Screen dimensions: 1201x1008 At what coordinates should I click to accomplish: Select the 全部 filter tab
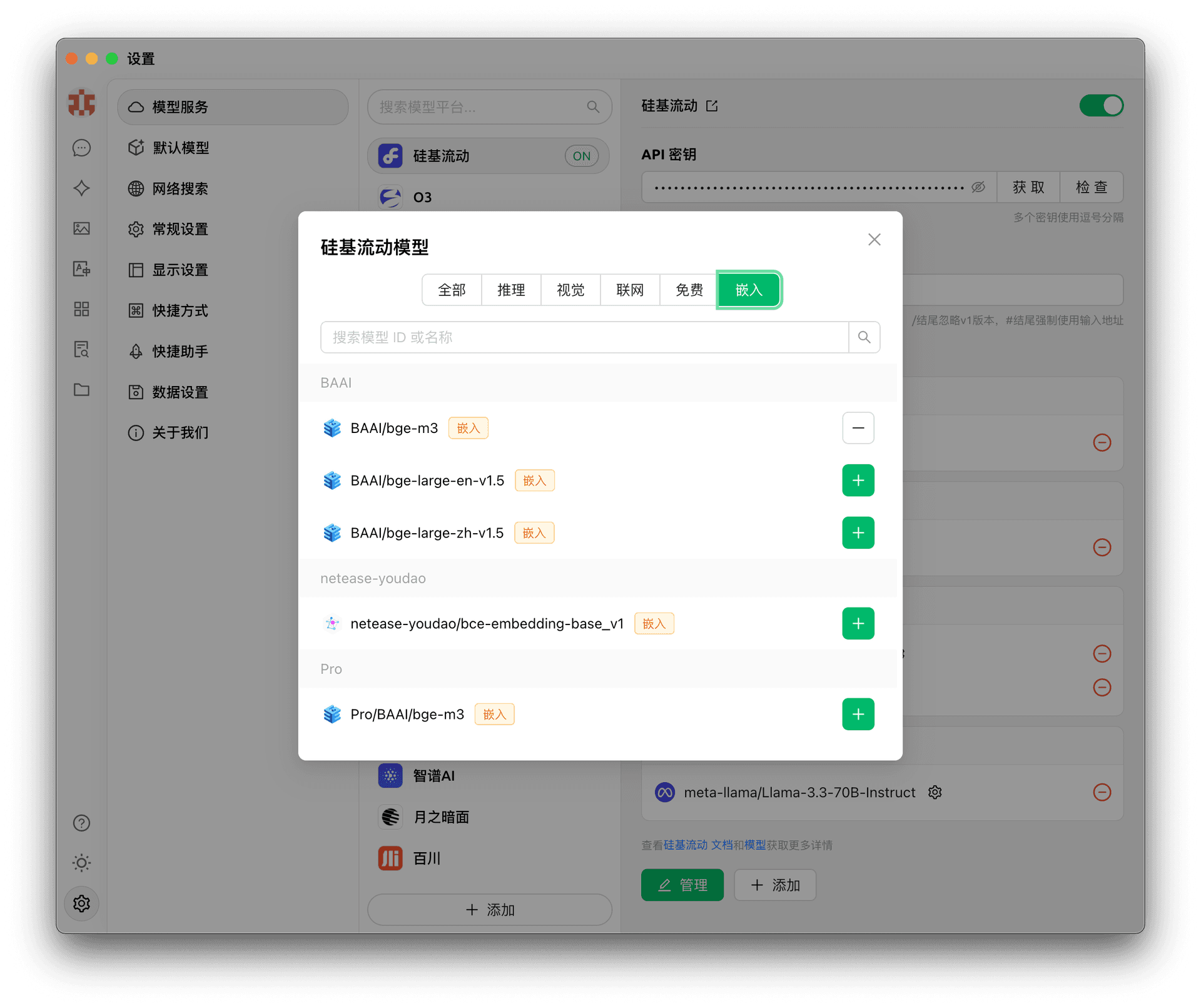point(452,290)
